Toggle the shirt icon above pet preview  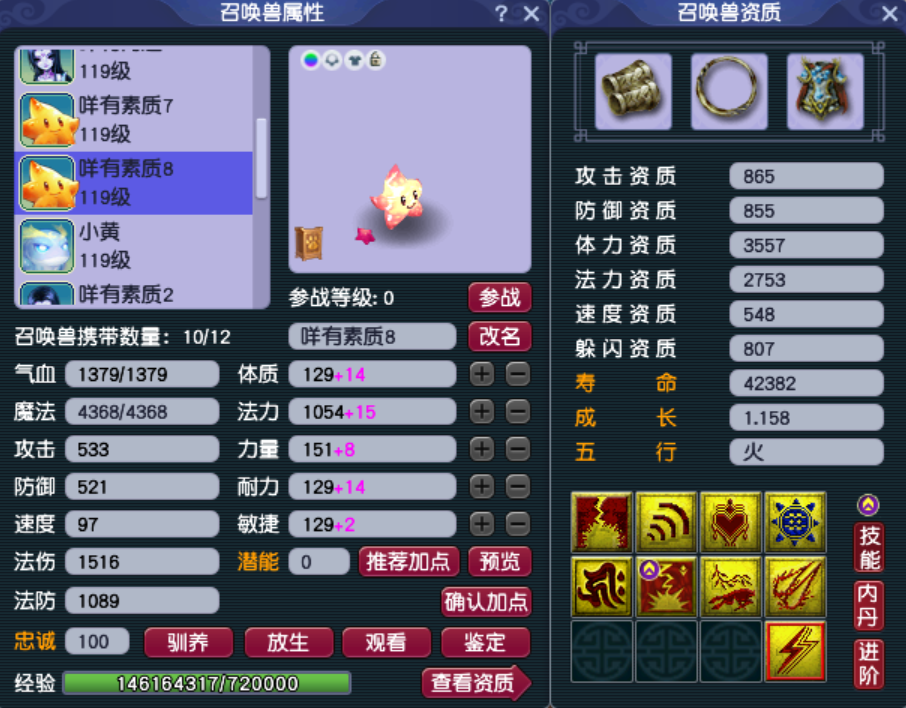coord(354,60)
